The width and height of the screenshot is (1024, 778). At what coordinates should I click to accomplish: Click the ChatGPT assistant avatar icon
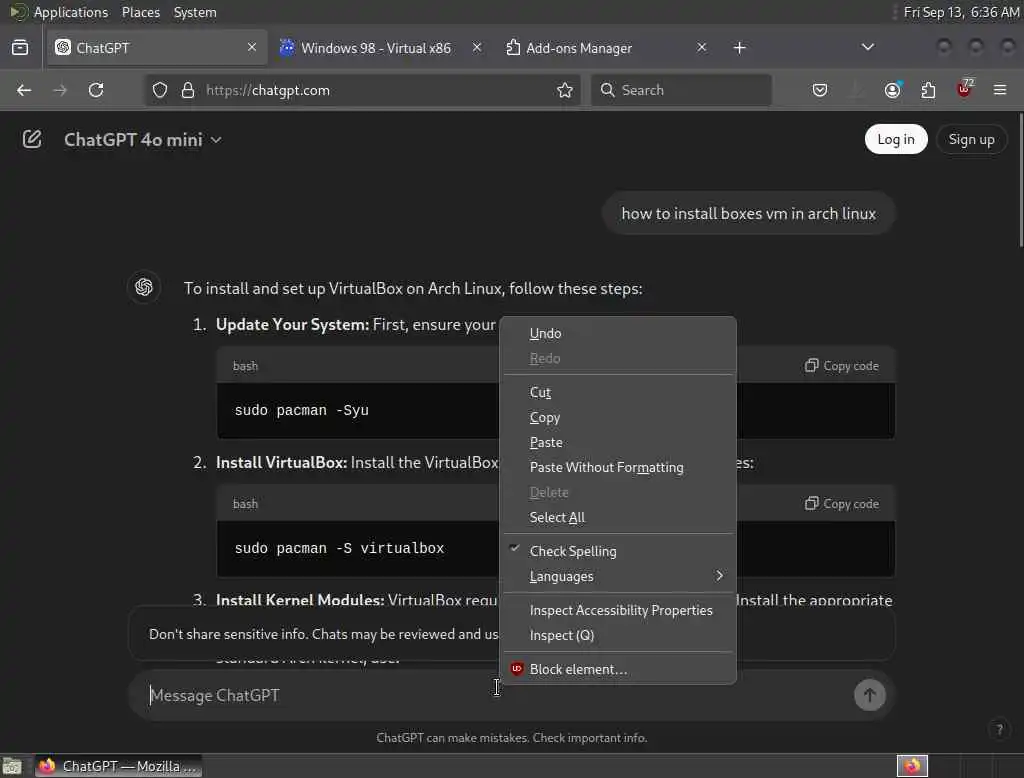coord(144,287)
